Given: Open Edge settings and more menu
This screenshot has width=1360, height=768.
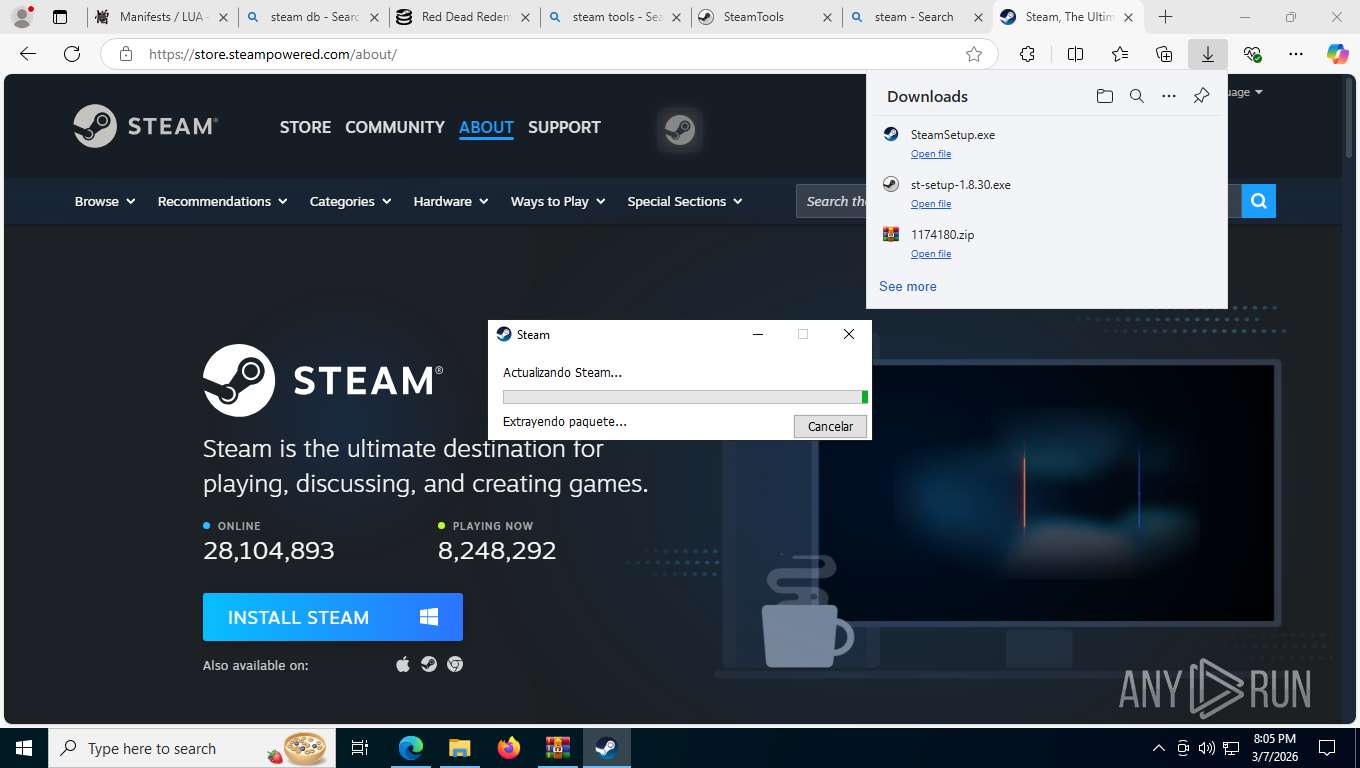Looking at the screenshot, I should coord(1296,54).
